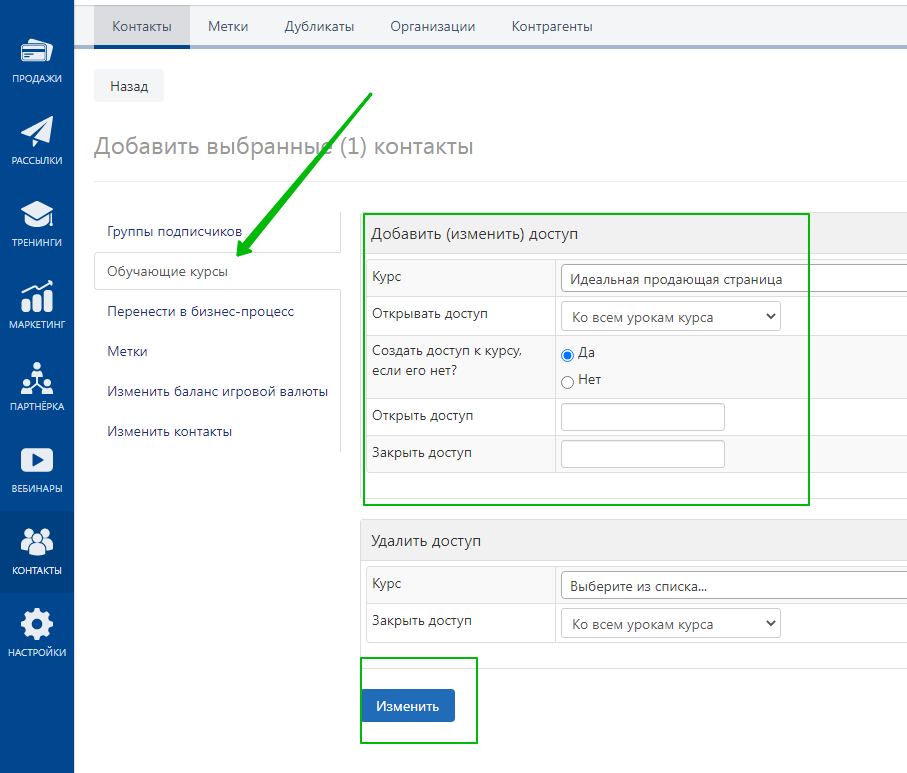Screen dimensions: 907x773
Task: Switch to the Дубликаты tab
Action: 319,27
